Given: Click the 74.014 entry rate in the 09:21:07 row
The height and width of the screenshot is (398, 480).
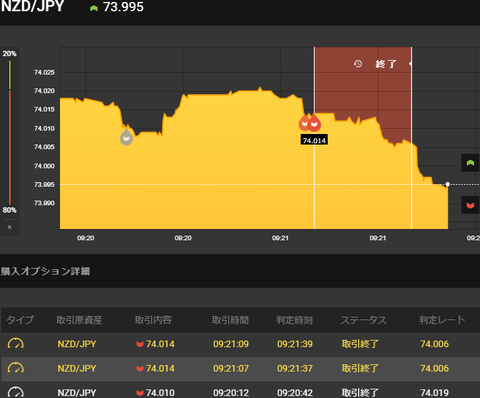Looking at the screenshot, I should tap(160, 368).
